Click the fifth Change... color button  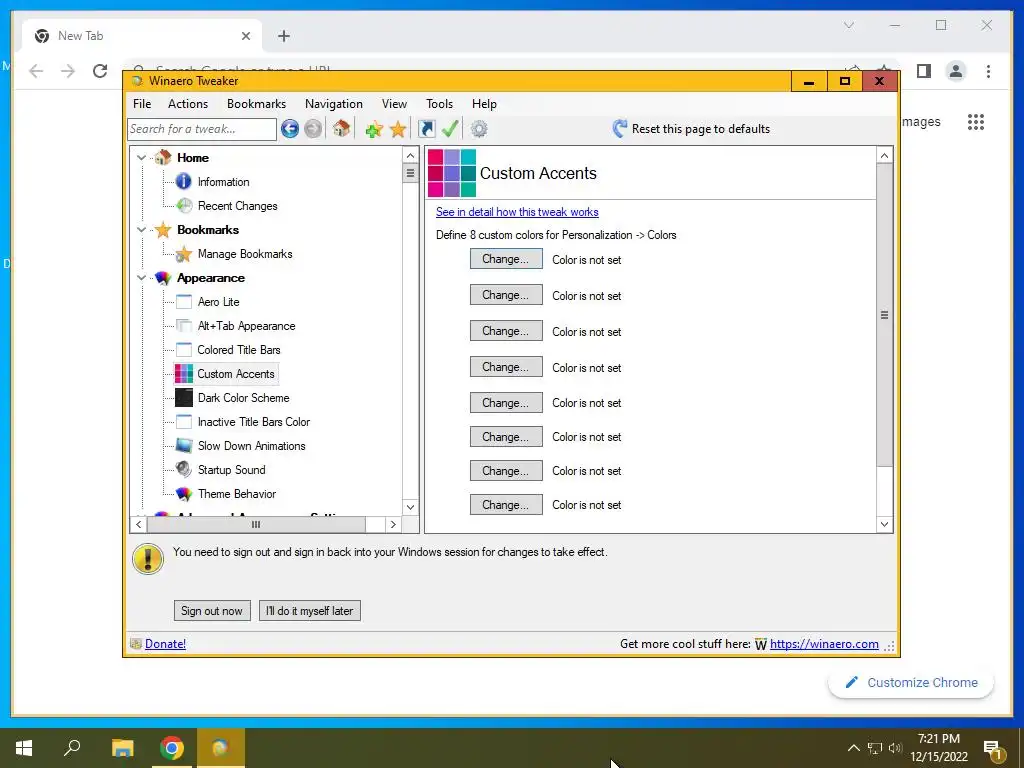pos(506,403)
